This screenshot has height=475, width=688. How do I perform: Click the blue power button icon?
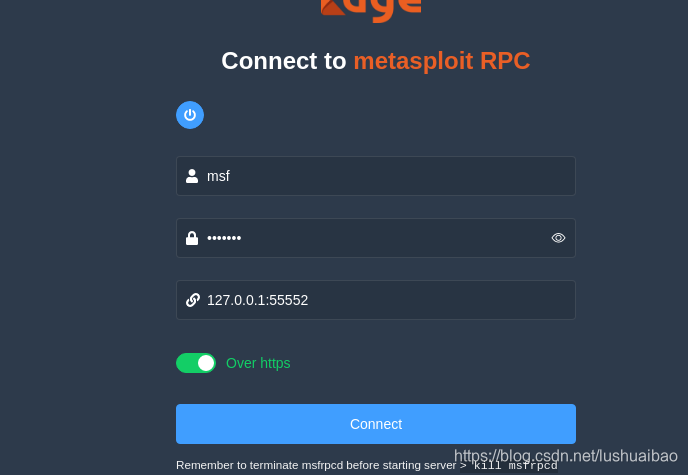coord(190,115)
